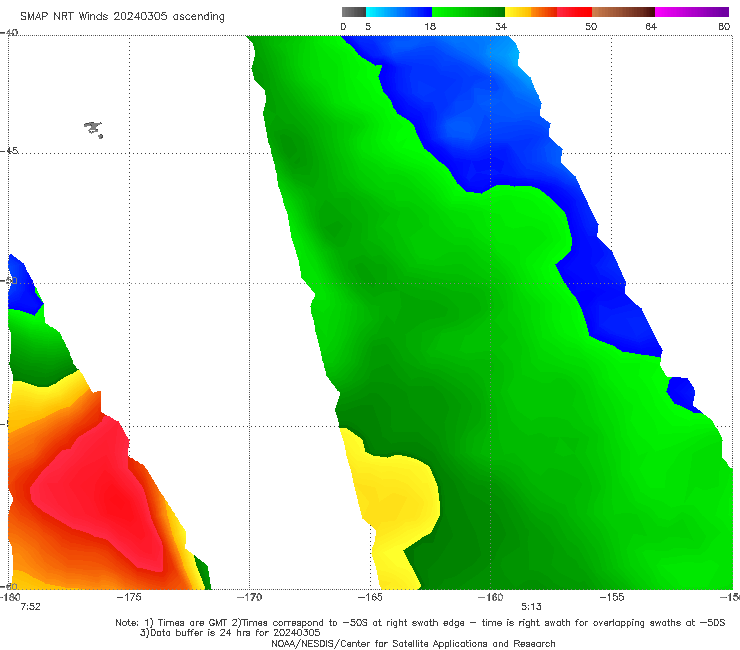
Task: Click the yellow-orange segment of the color bar
Action: pos(531,12)
